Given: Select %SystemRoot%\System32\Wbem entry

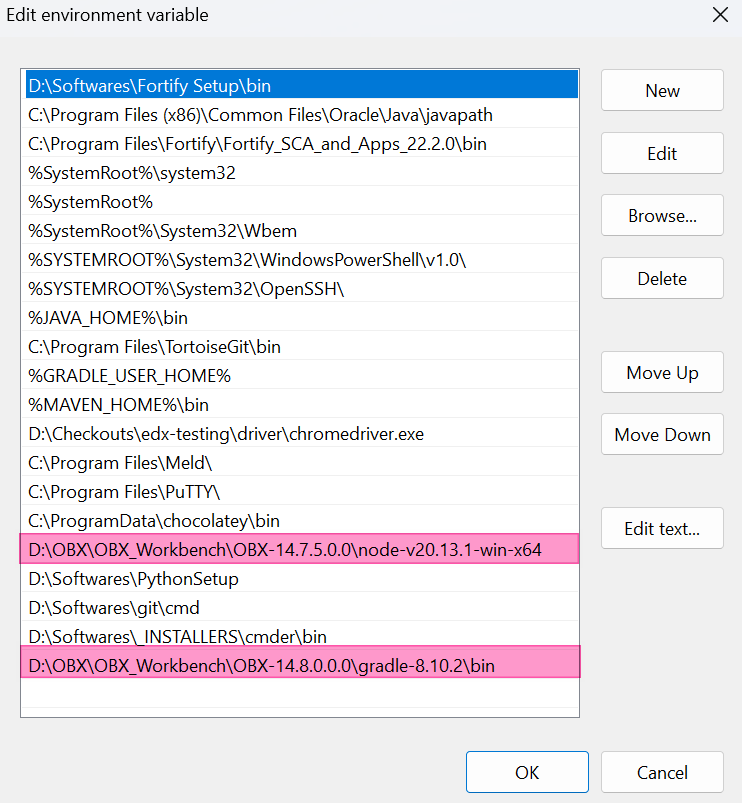Looking at the screenshot, I should click(x=302, y=230).
